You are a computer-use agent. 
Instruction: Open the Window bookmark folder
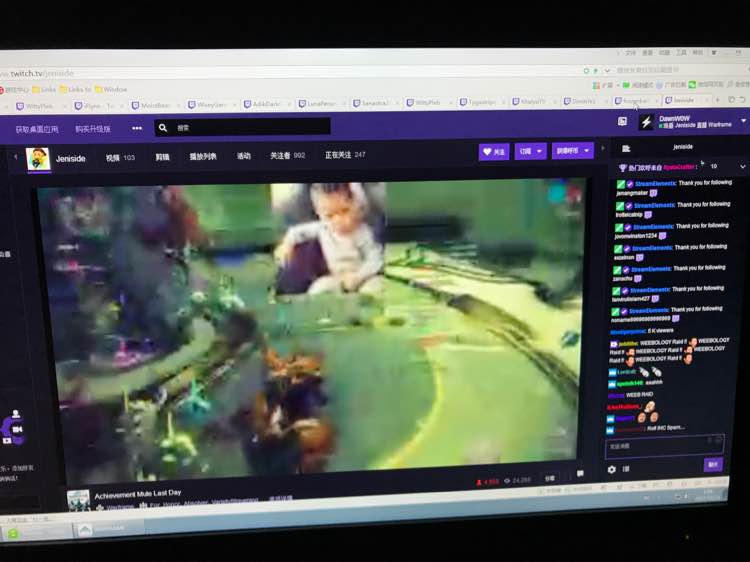tap(111, 89)
